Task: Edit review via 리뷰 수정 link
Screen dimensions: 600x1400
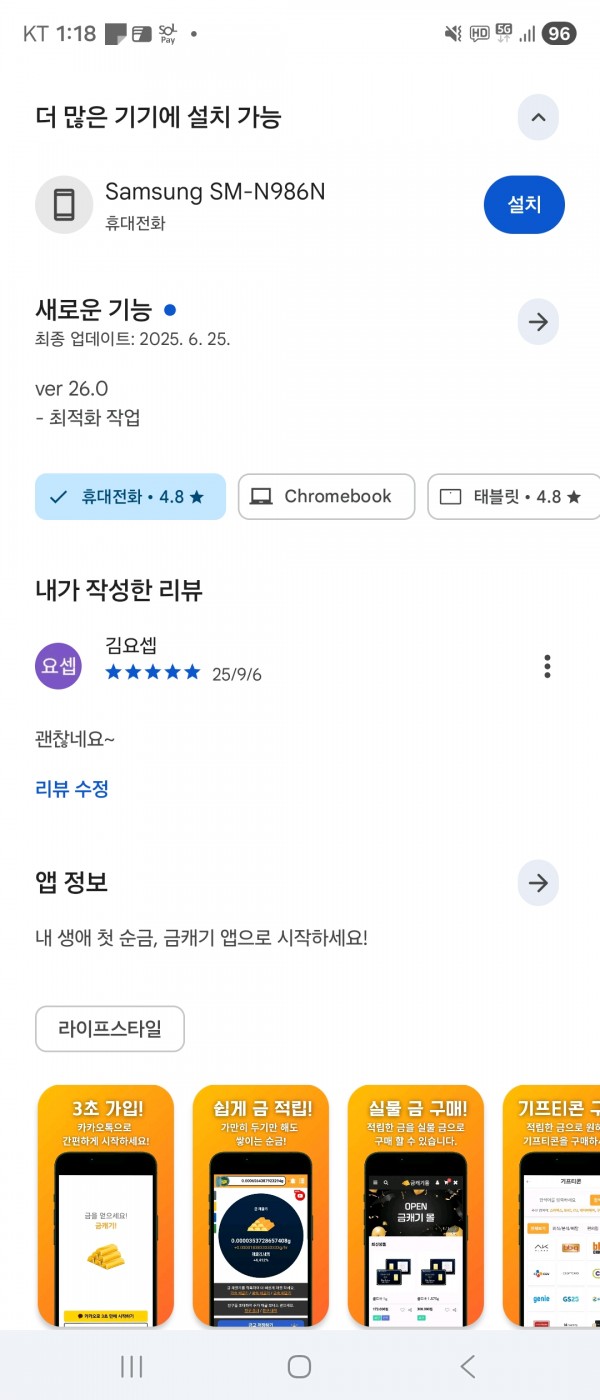Action: click(x=72, y=789)
